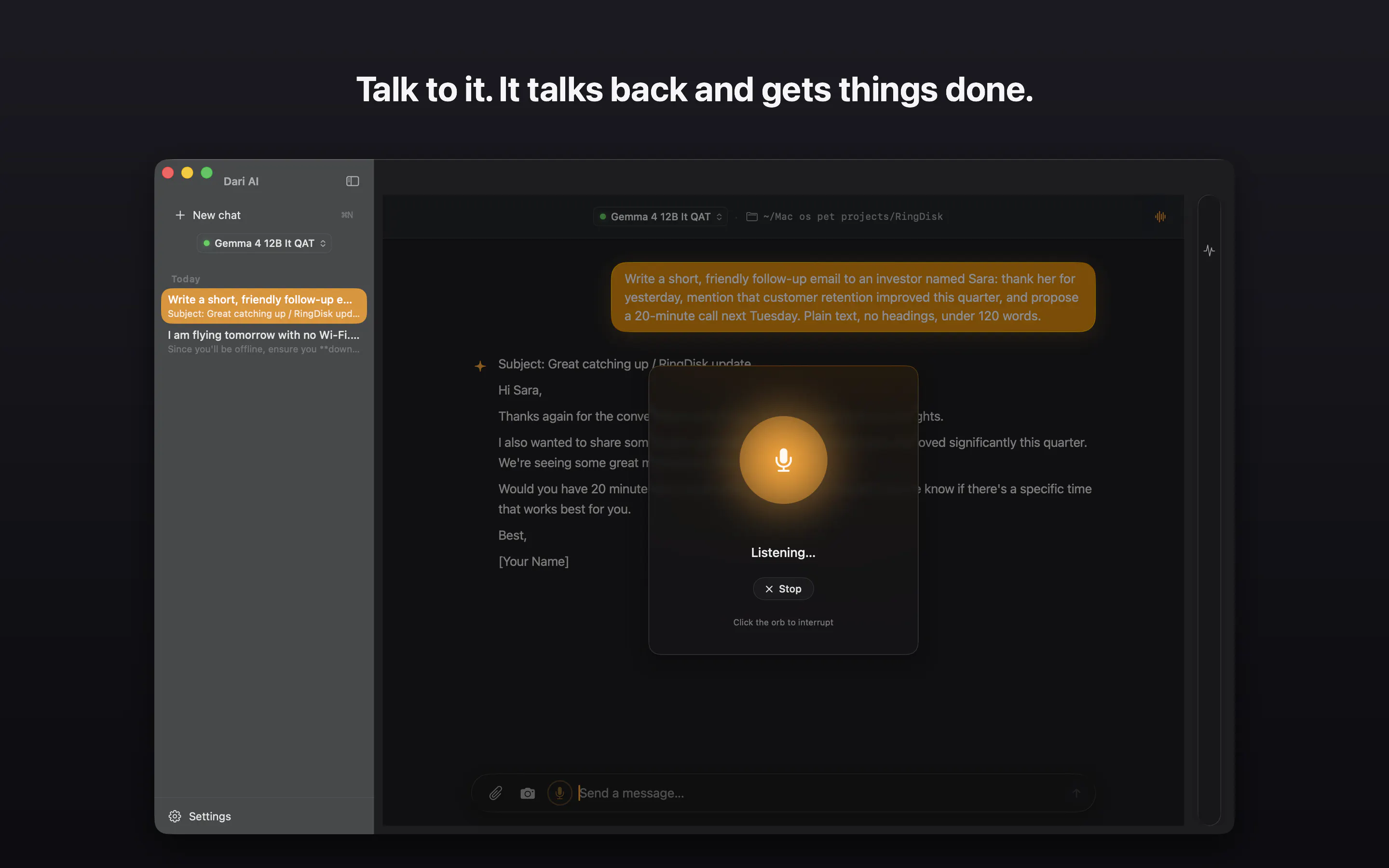The image size is (1389, 868).
Task: Open the activity pulse icon in right rail
Action: point(1209,250)
